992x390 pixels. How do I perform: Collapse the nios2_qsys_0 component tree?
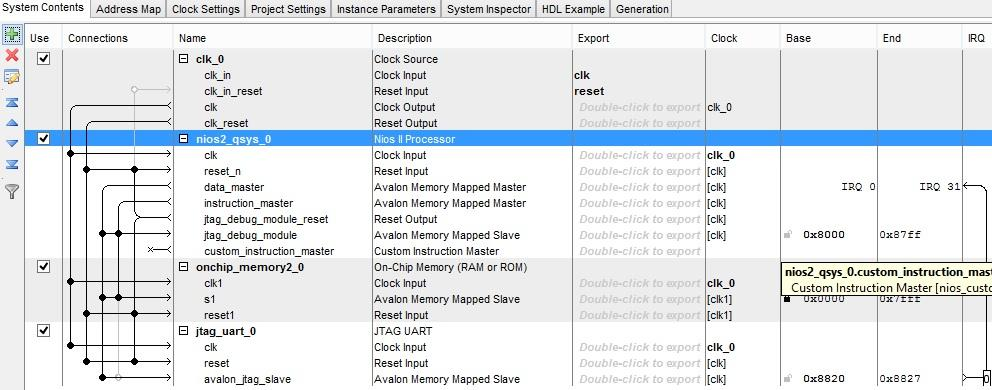[x=183, y=139]
